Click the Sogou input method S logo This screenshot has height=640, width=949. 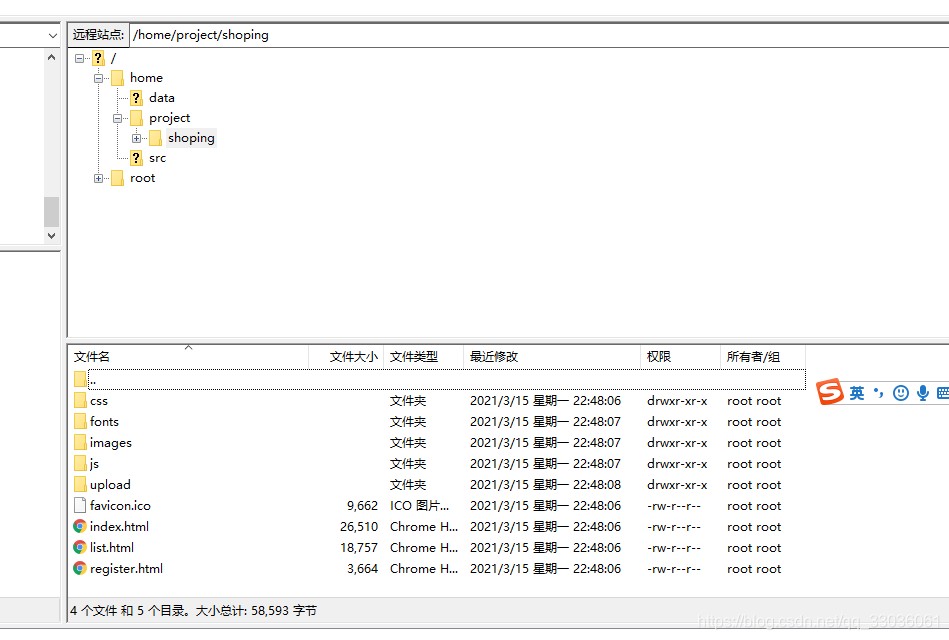(x=830, y=392)
